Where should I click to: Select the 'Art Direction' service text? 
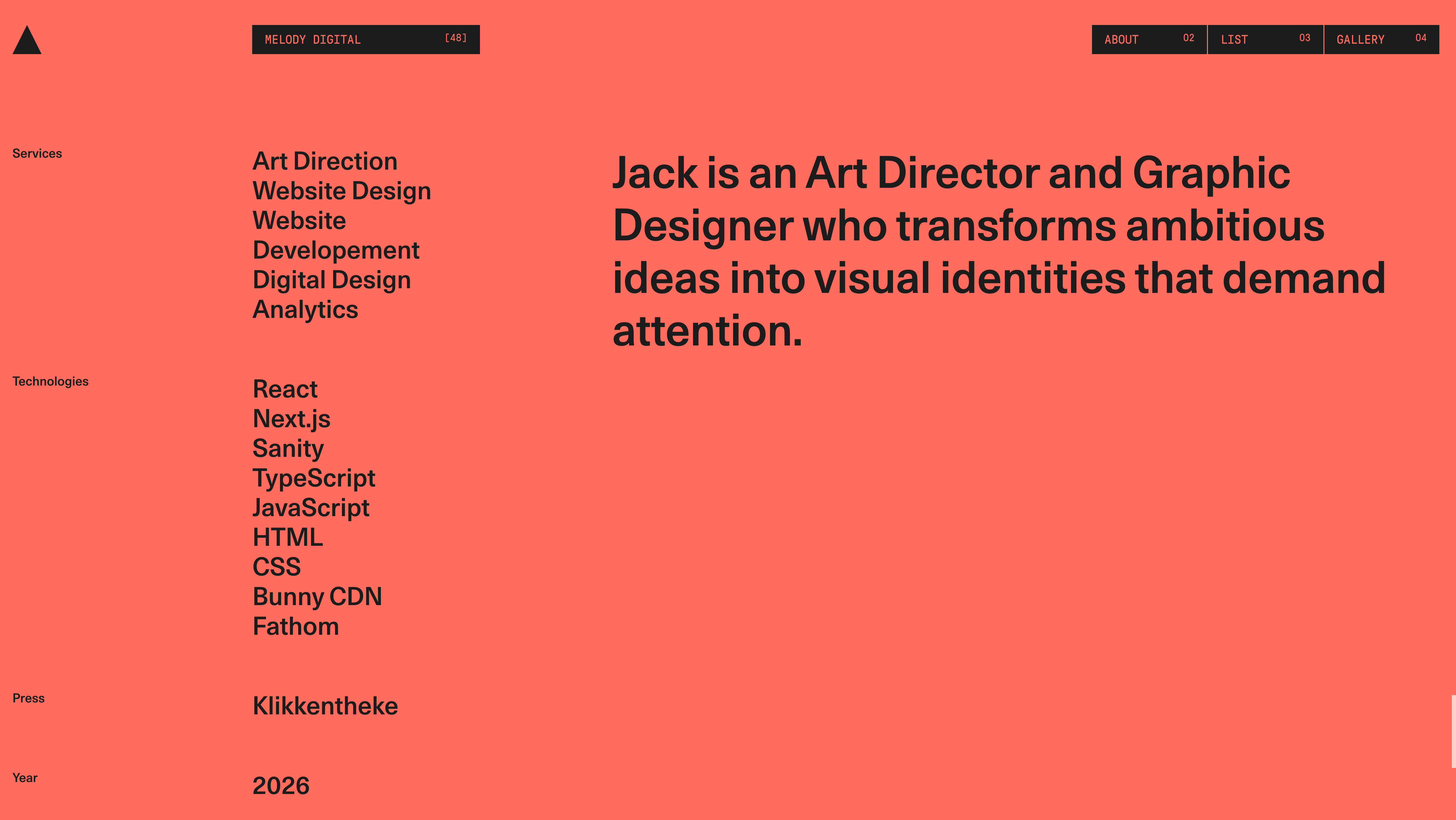pos(325,161)
